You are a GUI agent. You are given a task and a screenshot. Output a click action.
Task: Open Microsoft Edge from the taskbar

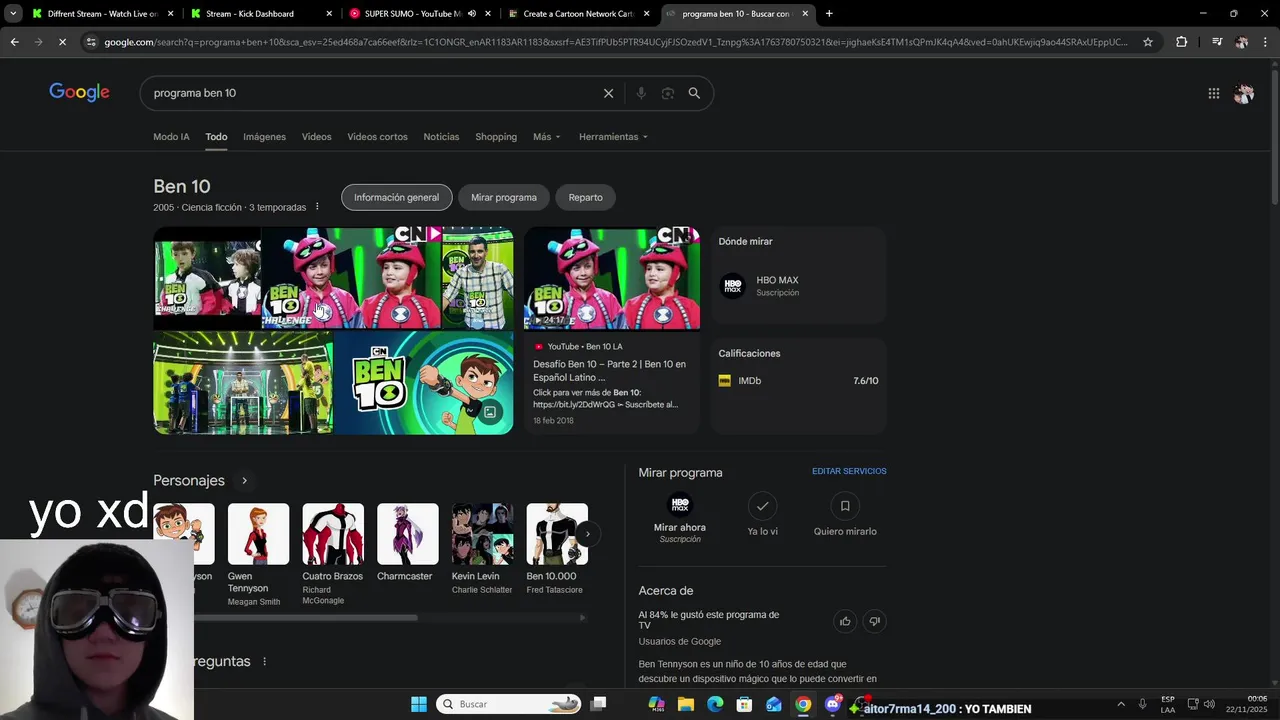pyautogui.click(x=715, y=704)
